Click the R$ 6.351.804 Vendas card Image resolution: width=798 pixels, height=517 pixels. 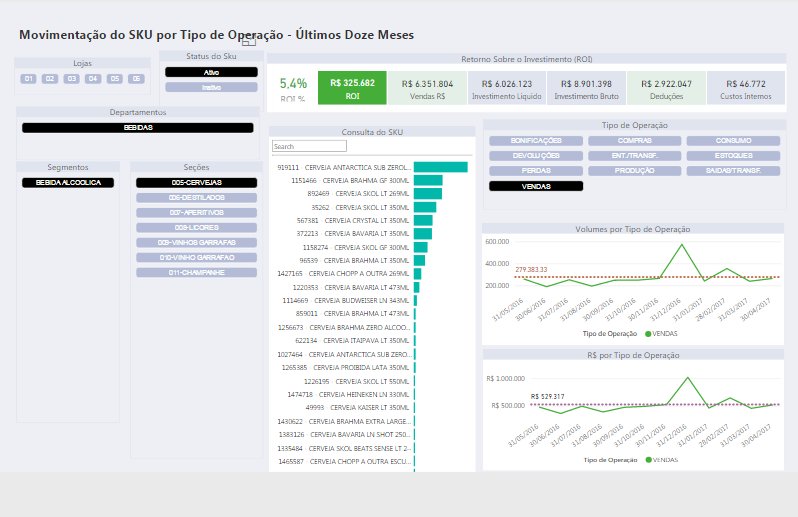(x=427, y=88)
